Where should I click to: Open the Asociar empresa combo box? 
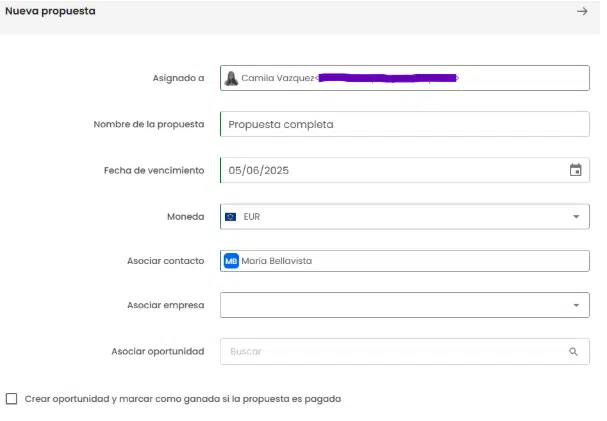tap(405, 305)
